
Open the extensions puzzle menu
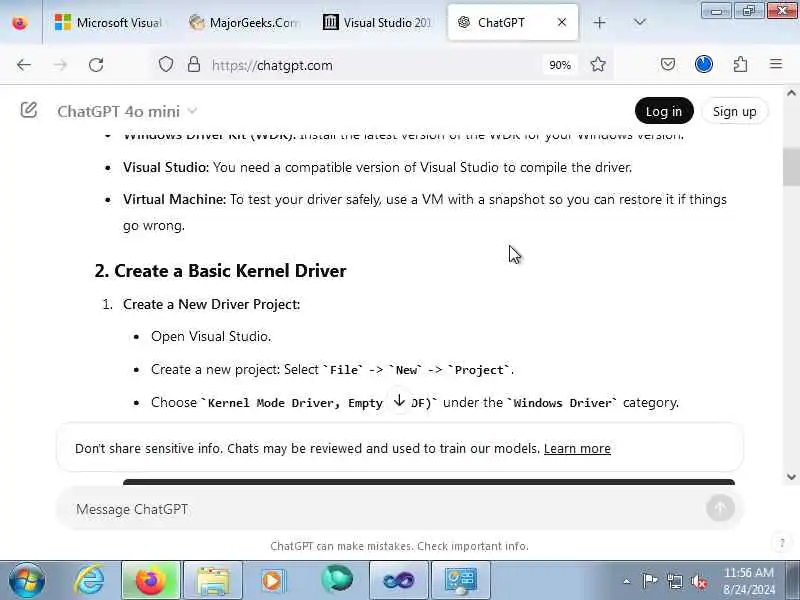740,64
